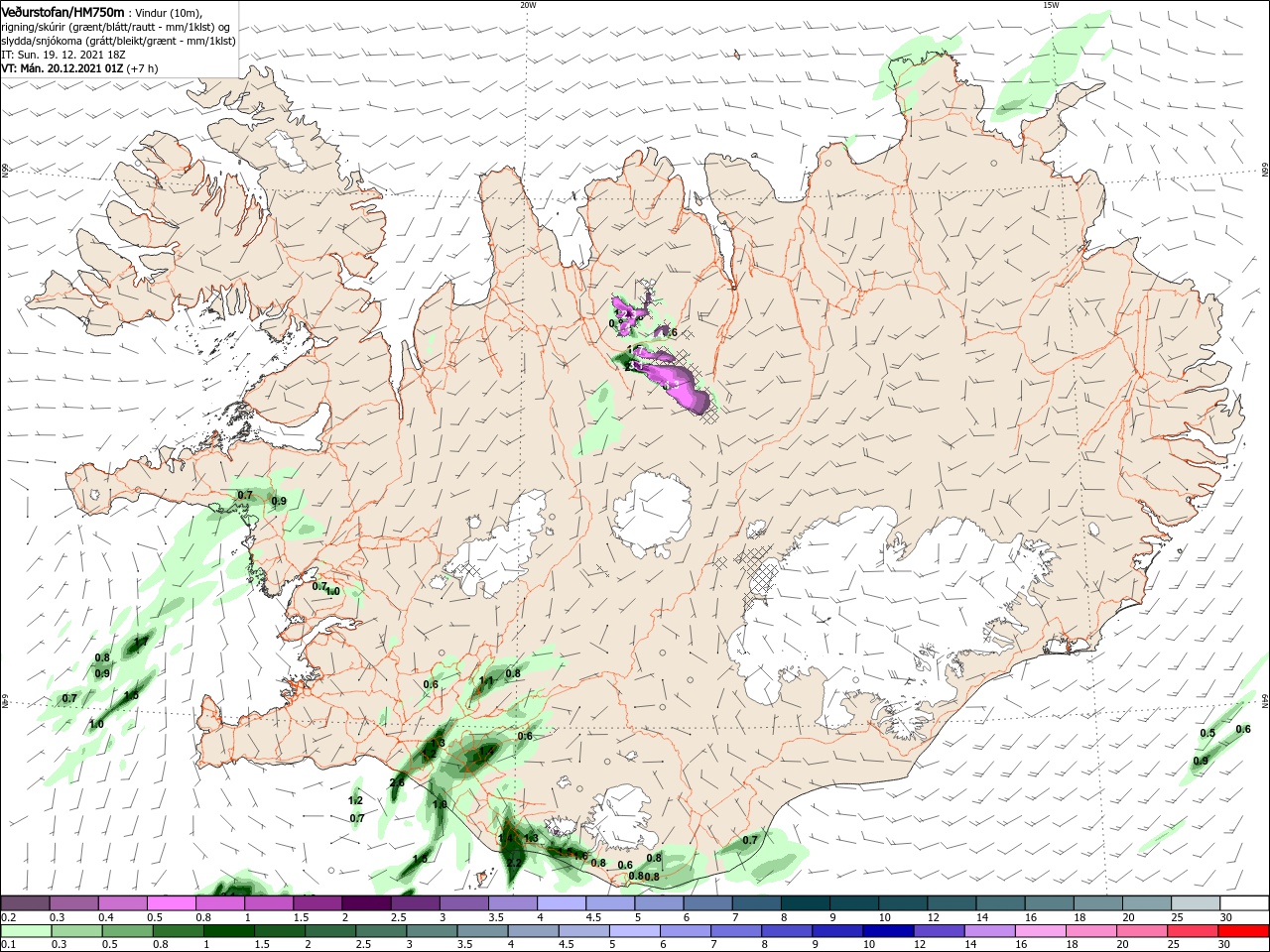Image resolution: width=1270 pixels, height=952 pixels.
Task: Click the valid time 'VT: Mán. 20.12.2021 01Z'
Action: pyautogui.click(x=63, y=68)
